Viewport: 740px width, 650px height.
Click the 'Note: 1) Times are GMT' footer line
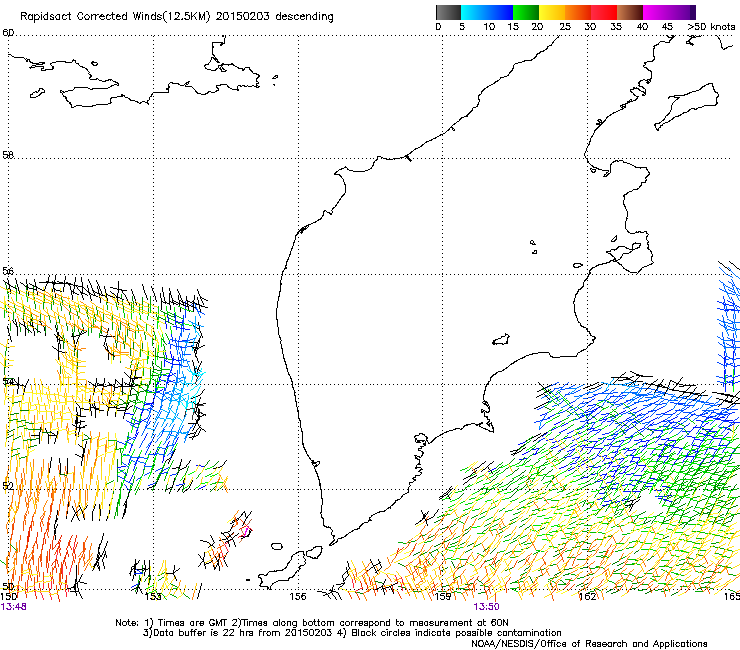tap(312, 623)
